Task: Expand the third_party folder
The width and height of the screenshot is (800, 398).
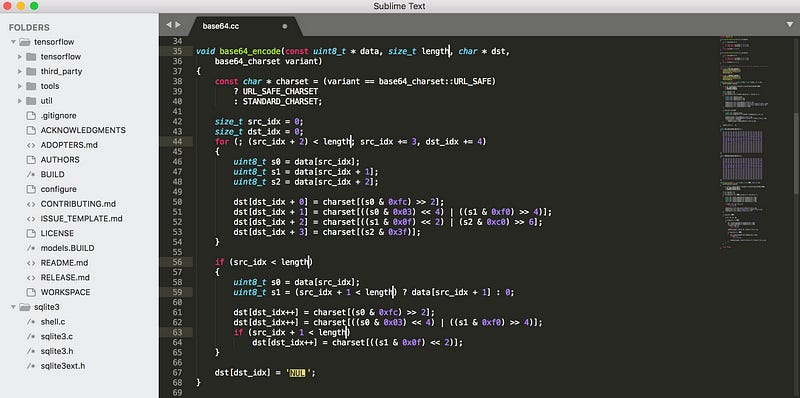Action: (20, 71)
